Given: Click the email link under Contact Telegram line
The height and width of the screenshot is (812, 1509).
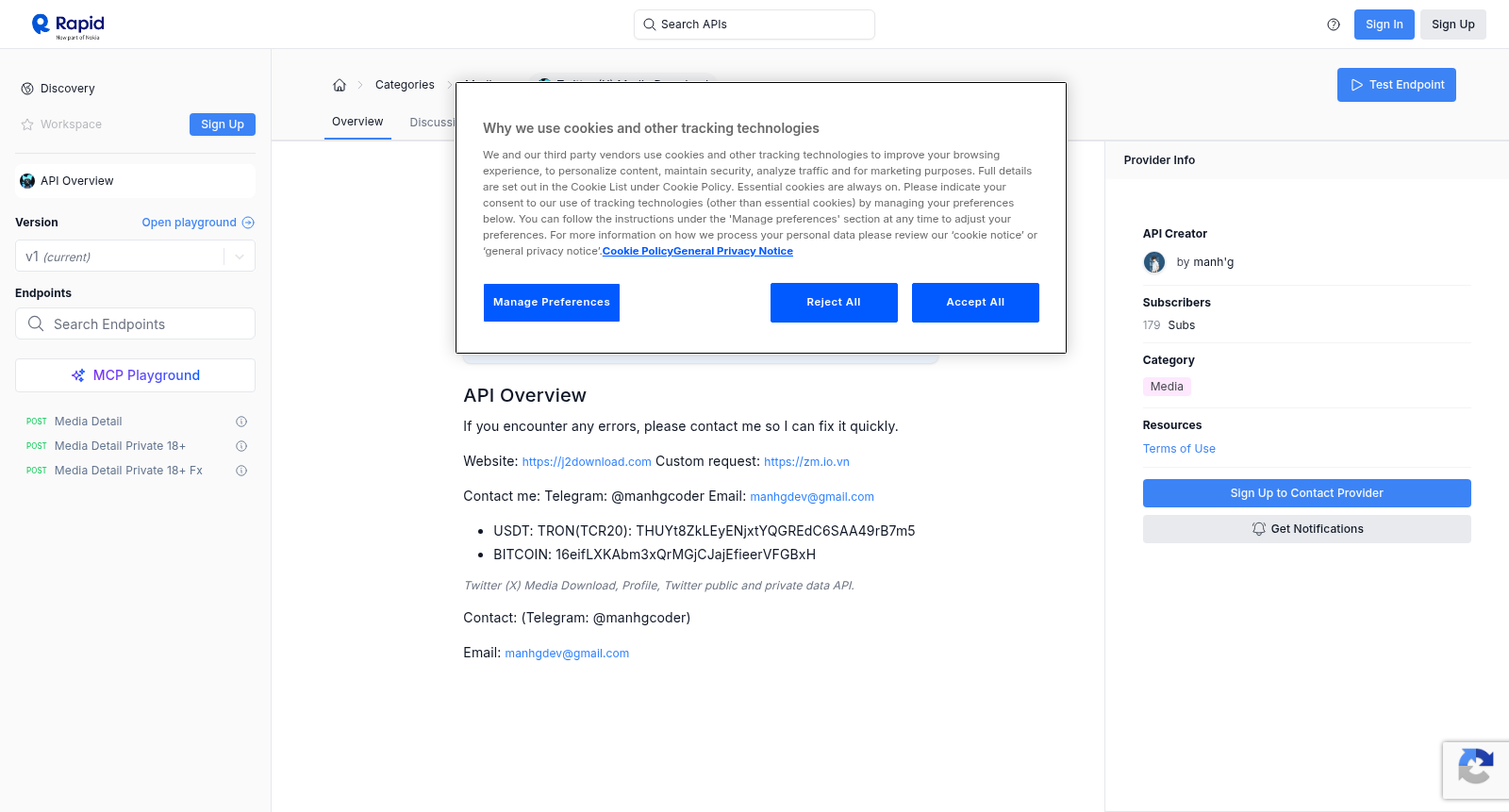Looking at the screenshot, I should click(567, 654).
